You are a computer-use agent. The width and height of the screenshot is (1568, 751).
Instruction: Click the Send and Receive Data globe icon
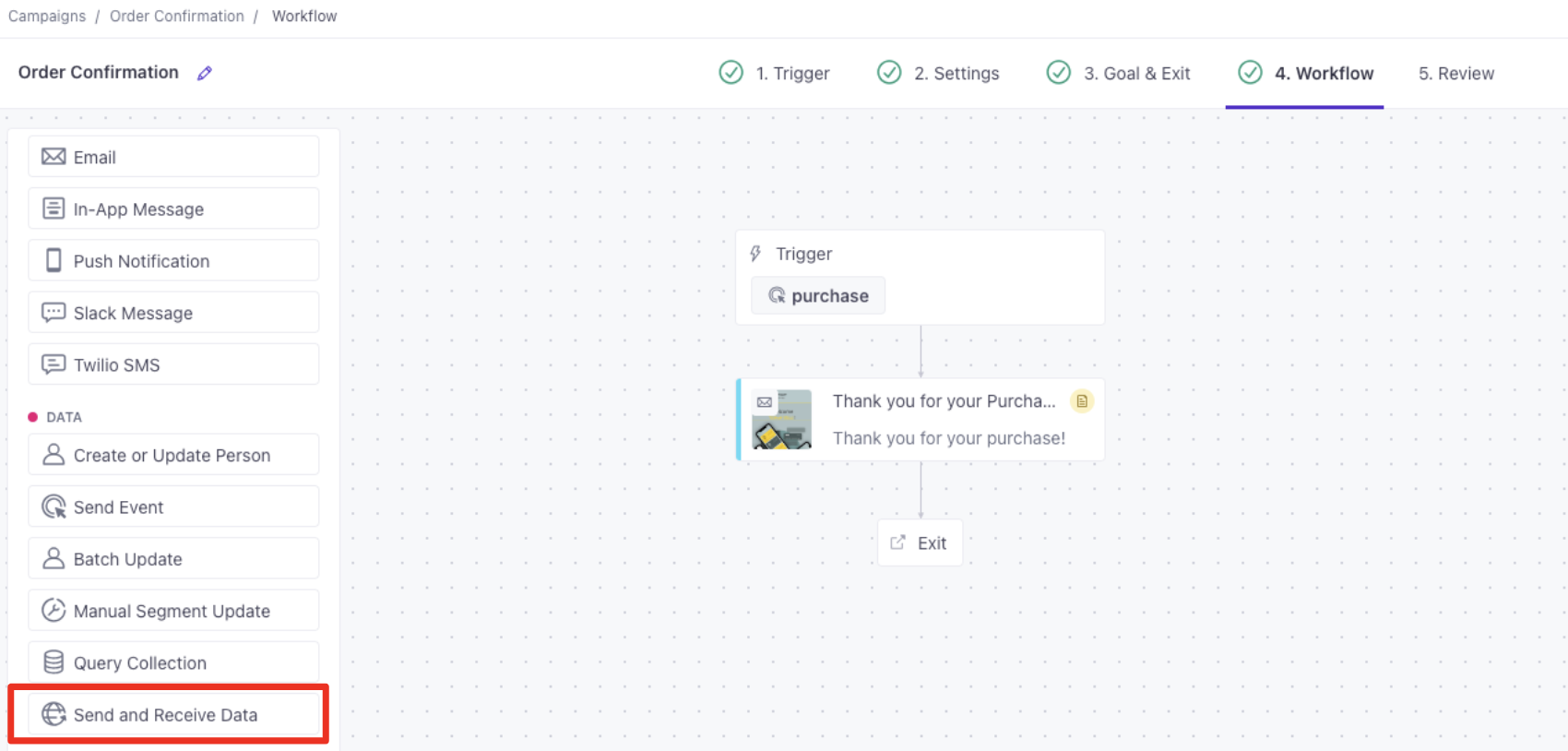(x=53, y=714)
